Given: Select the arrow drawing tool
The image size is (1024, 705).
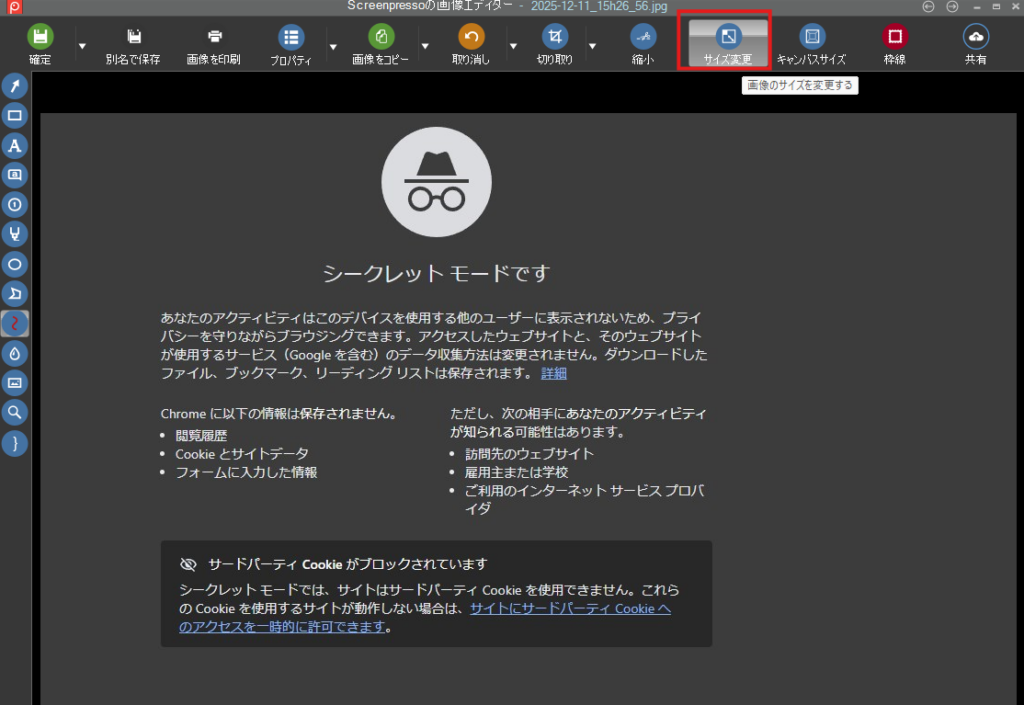Looking at the screenshot, I should 15,87.
